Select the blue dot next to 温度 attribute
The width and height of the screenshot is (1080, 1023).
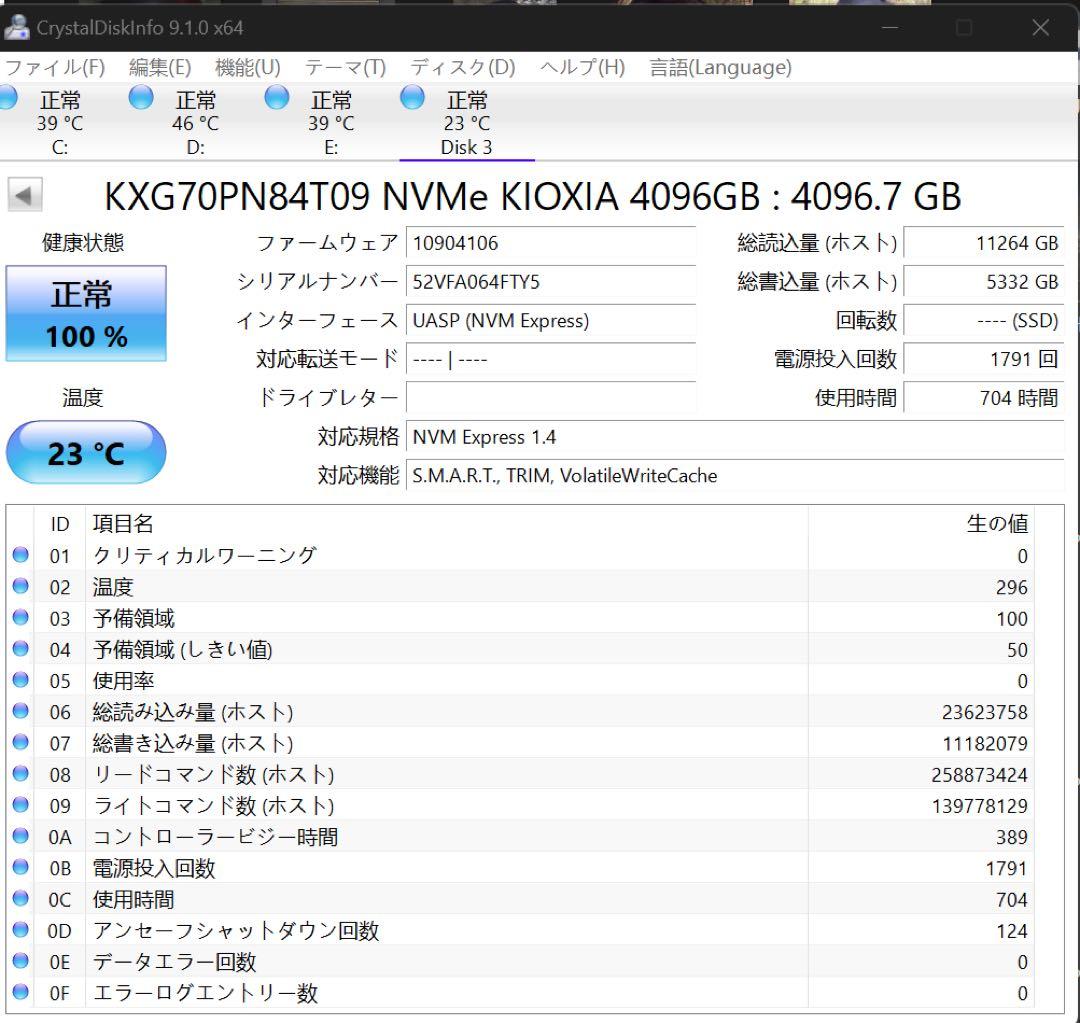[21, 587]
